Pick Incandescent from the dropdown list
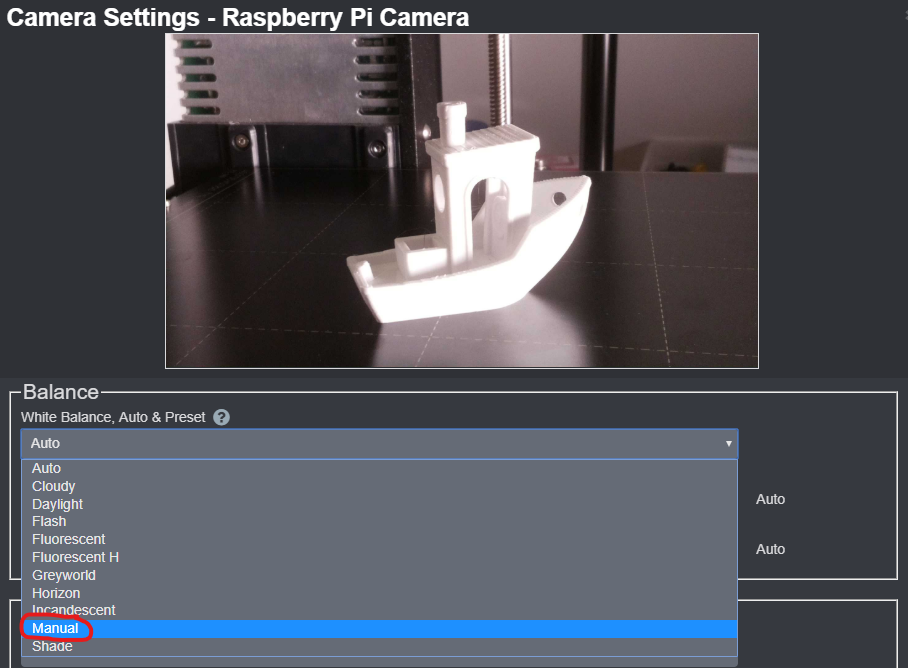 click(73, 610)
